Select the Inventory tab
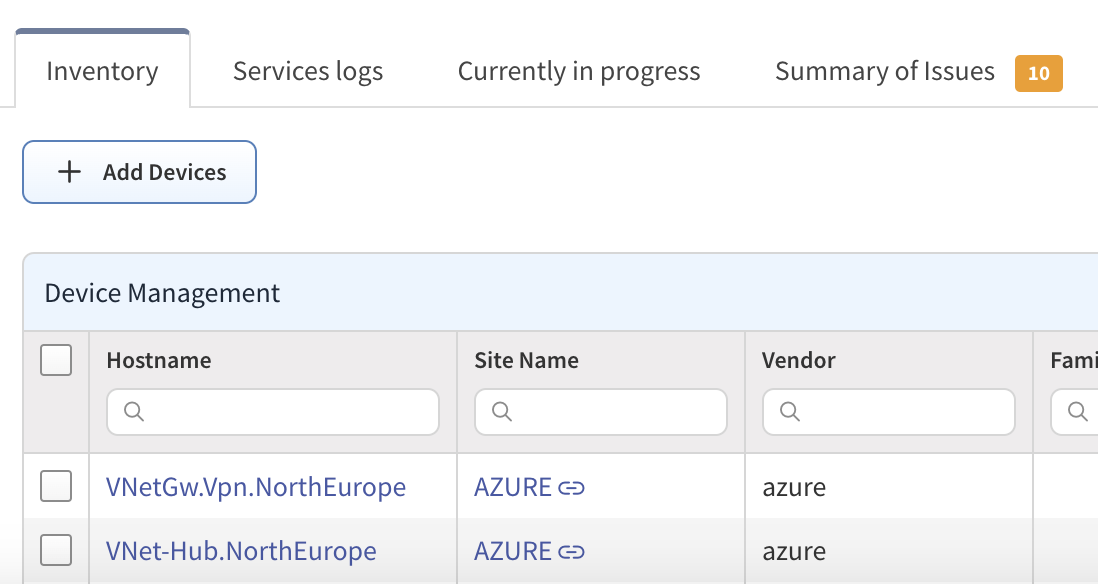The width and height of the screenshot is (1098, 584). point(102,72)
